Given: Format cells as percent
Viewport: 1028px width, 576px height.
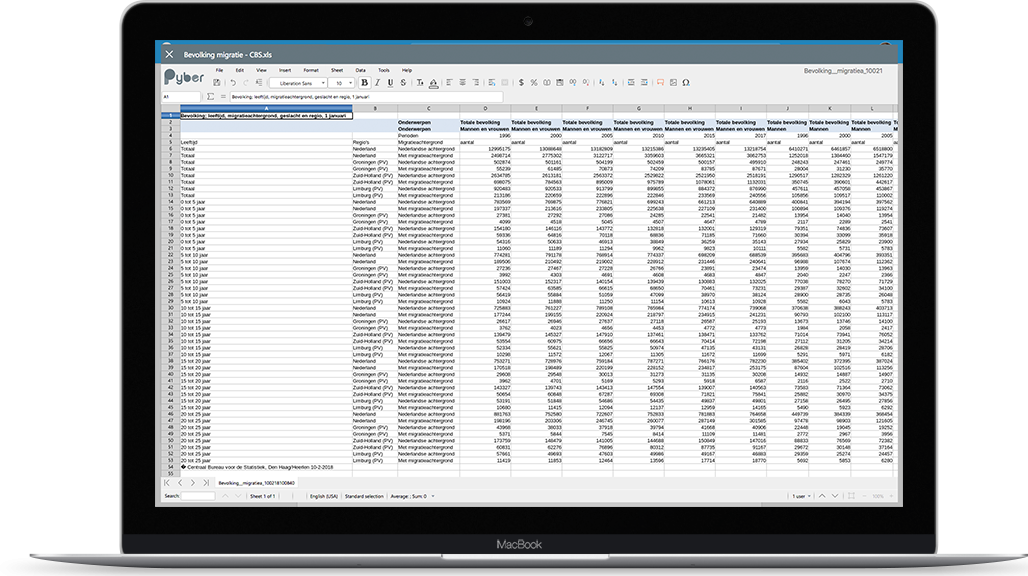Looking at the screenshot, I should pos(534,83).
